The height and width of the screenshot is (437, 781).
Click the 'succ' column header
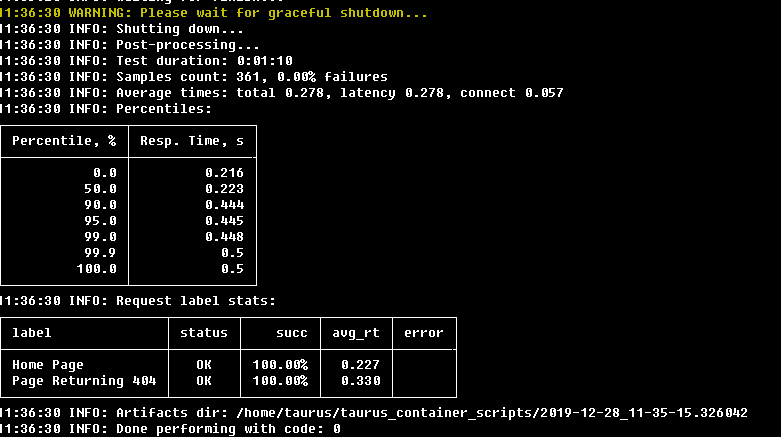[292, 333]
